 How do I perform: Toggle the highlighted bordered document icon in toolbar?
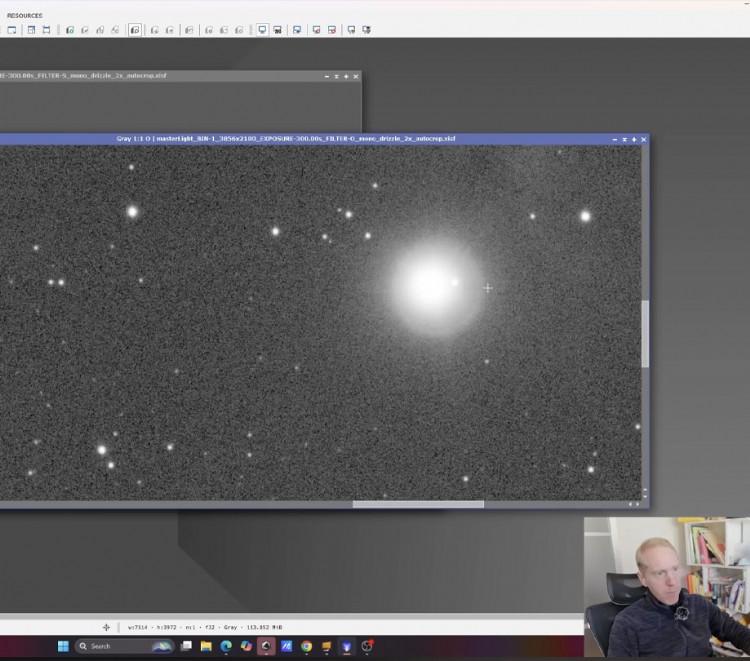135,30
